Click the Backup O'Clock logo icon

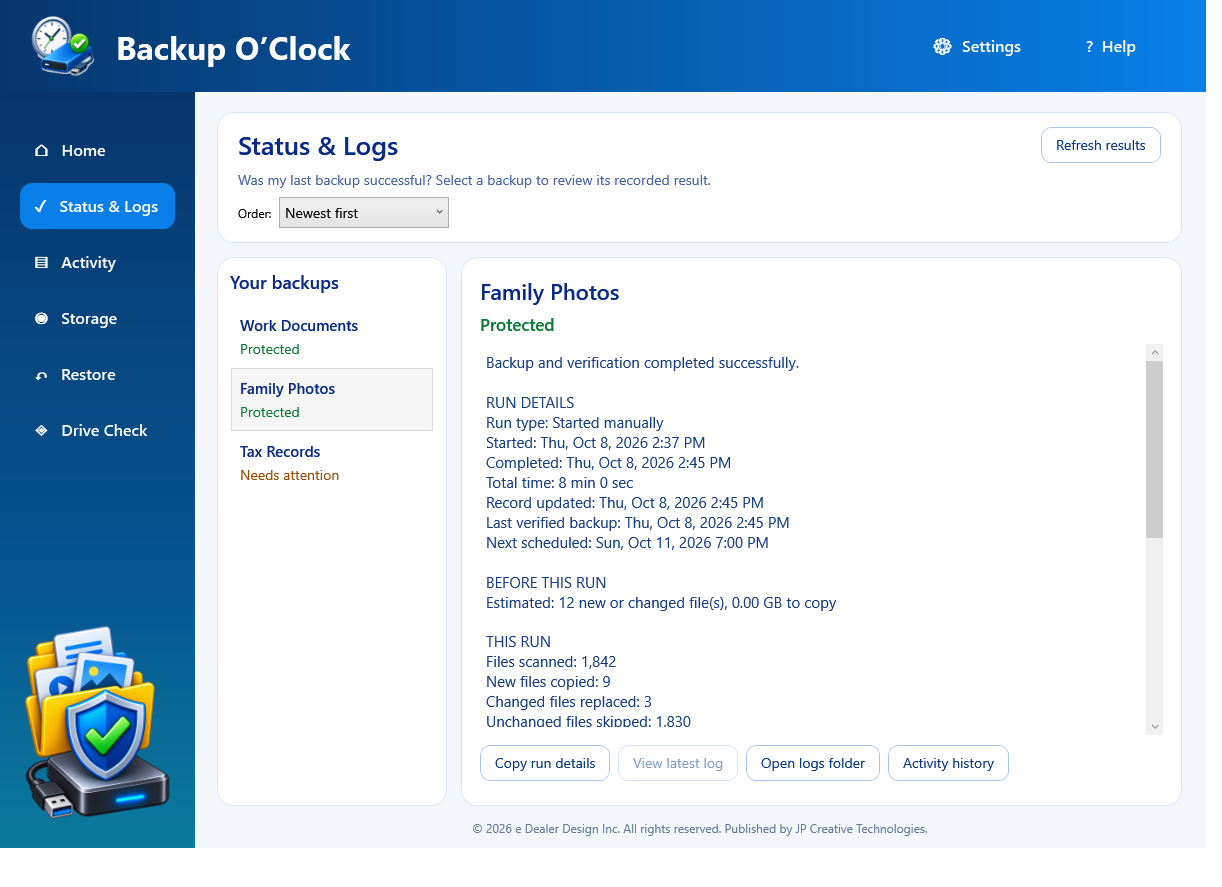(62, 45)
